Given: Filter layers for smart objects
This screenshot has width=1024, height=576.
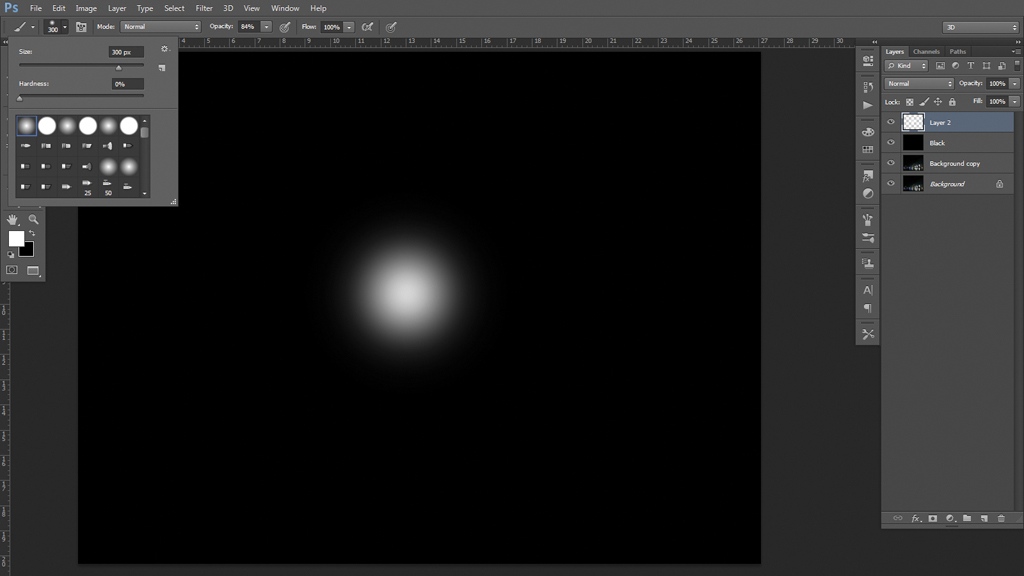Looking at the screenshot, I should [x=1002, y=66].
